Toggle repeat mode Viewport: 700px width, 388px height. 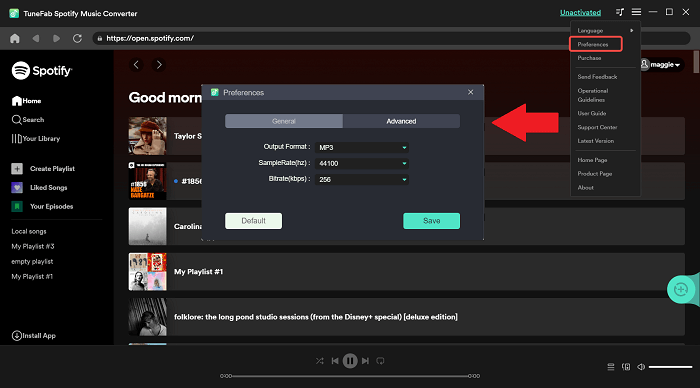[x=380, y=361]
